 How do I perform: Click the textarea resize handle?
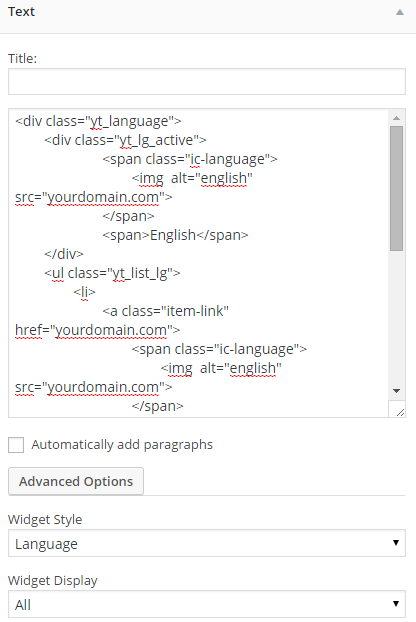[400, 412]
